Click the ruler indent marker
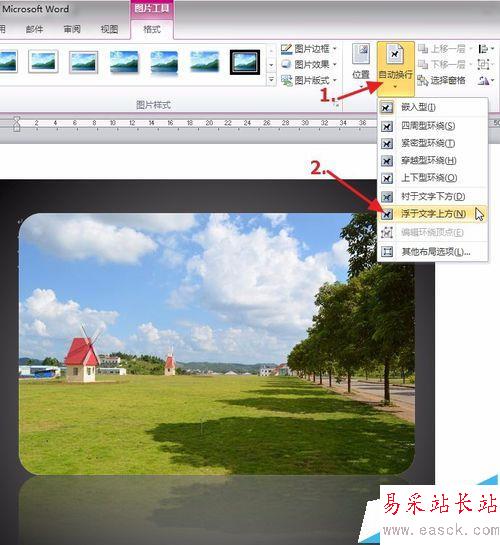This screenshot has width=500, height=545. (x=16, y=124)
